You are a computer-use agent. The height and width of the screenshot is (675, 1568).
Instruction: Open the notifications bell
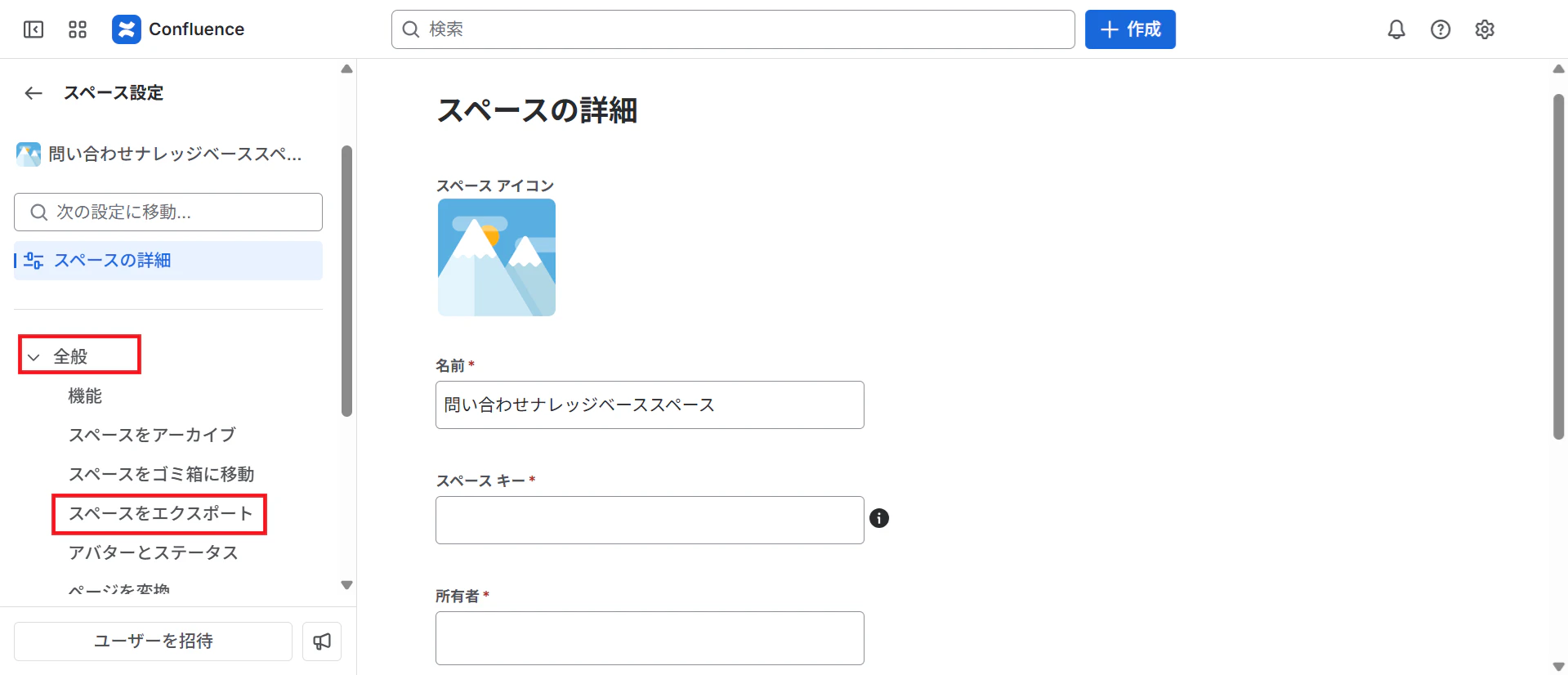click(x=1396, y=29)
